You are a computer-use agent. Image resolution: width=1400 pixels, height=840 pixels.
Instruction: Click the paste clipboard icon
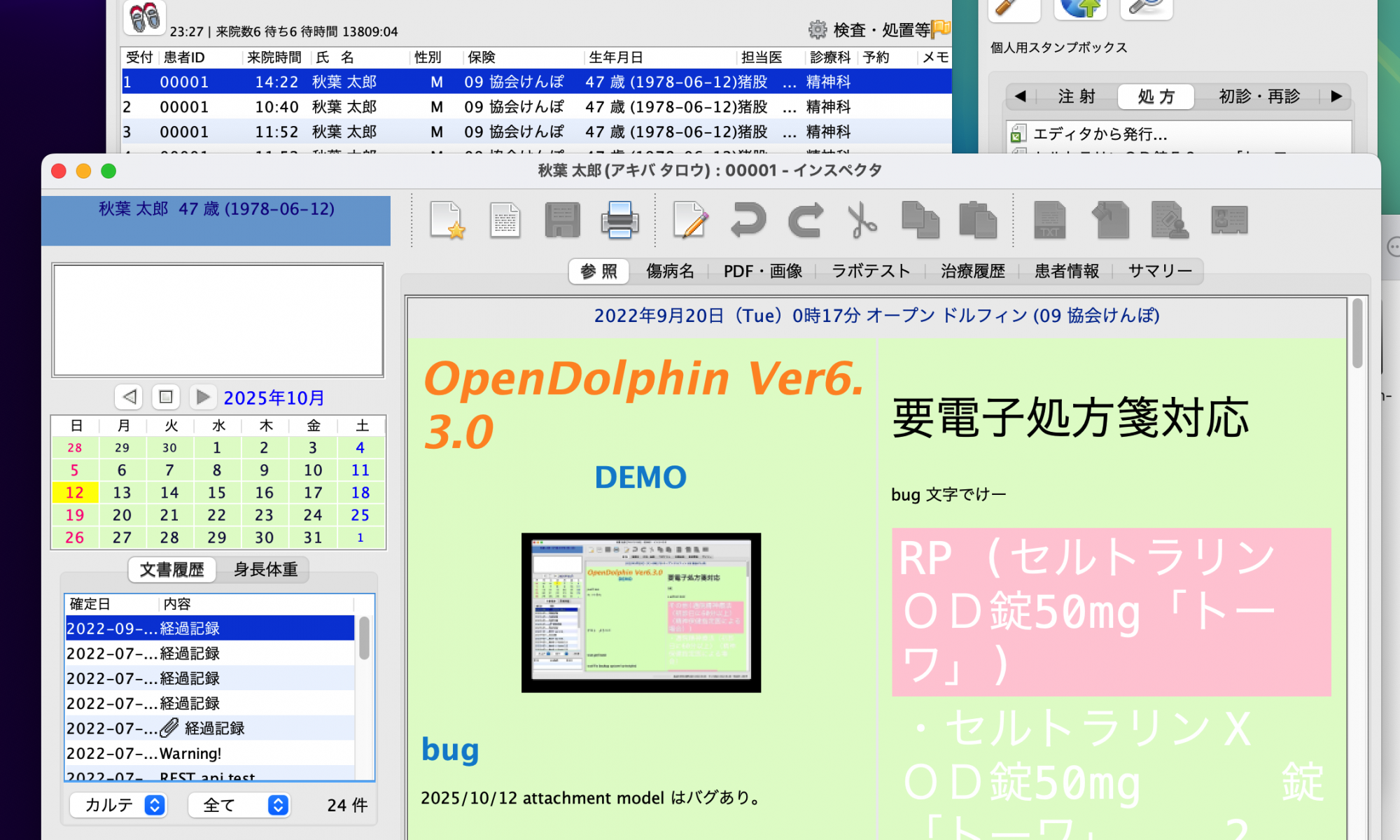click(977, 220)
